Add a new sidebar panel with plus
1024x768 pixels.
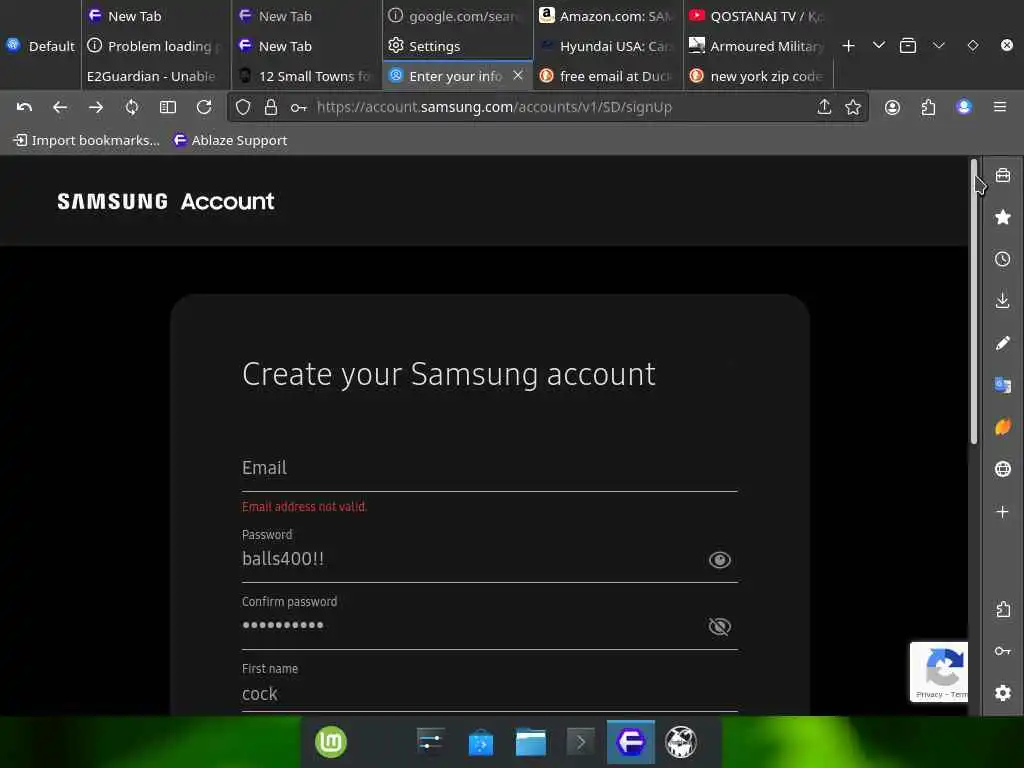pyautogui.click(x=1003, y=511)
